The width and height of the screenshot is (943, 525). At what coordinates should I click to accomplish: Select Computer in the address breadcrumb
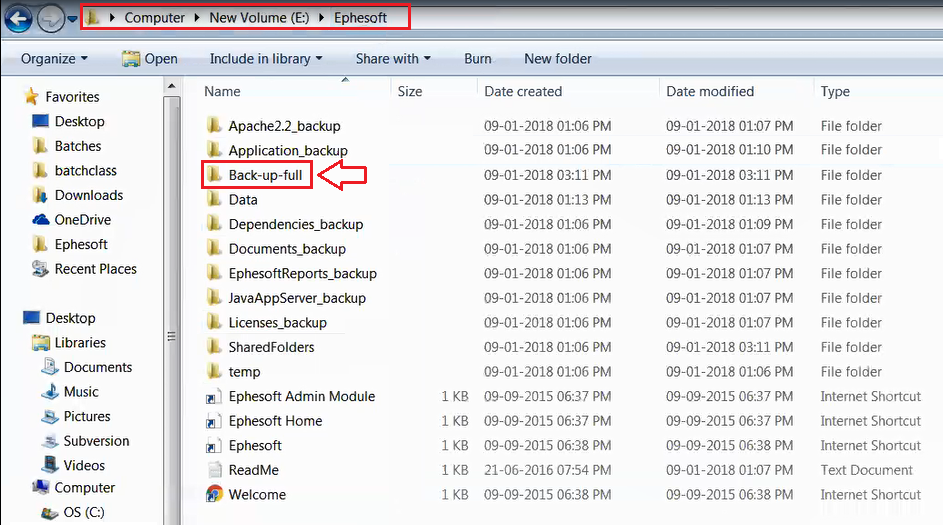coord(155,18)
